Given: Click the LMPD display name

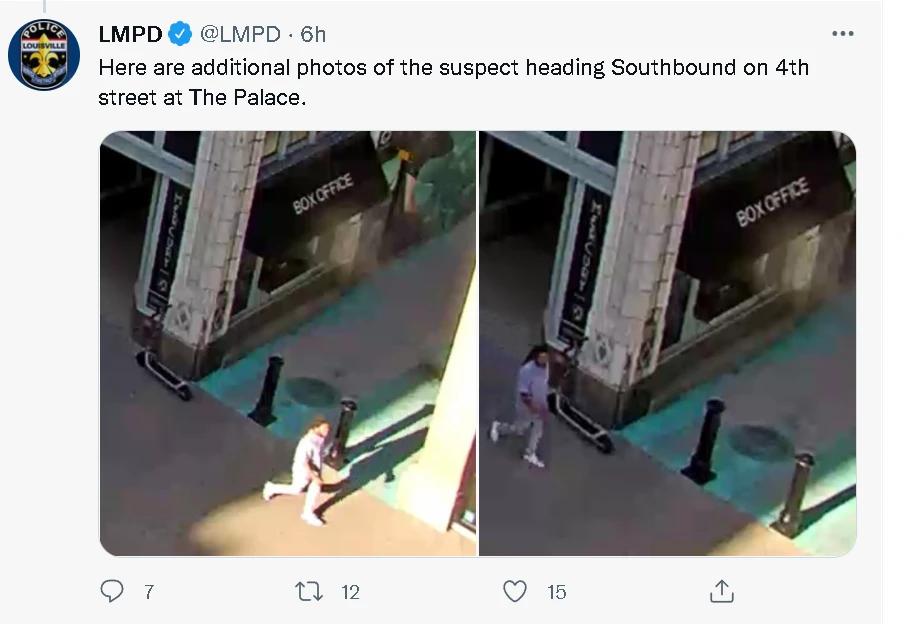Looking at the screenshot, I should pos(130,34).
